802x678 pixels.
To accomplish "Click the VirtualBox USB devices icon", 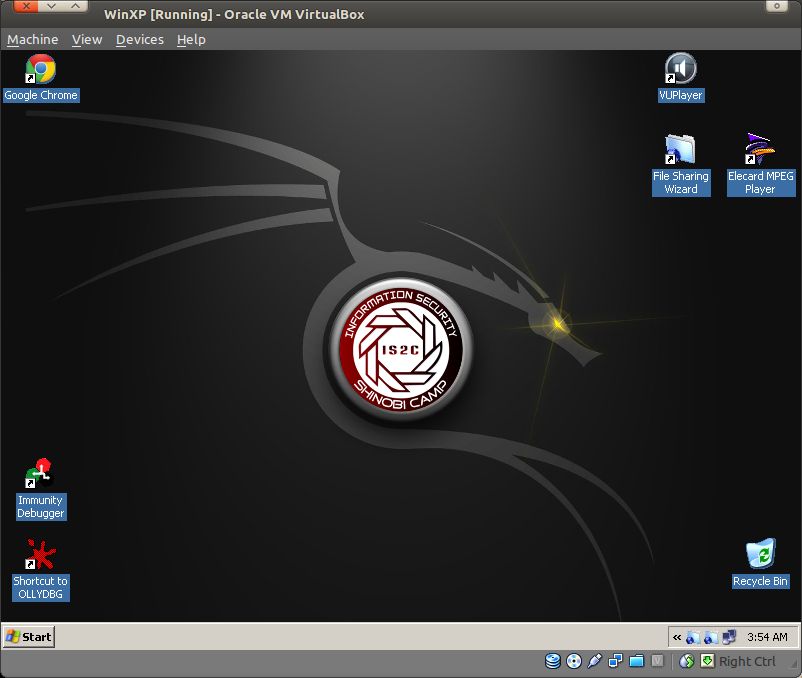I will pos(594,661).
